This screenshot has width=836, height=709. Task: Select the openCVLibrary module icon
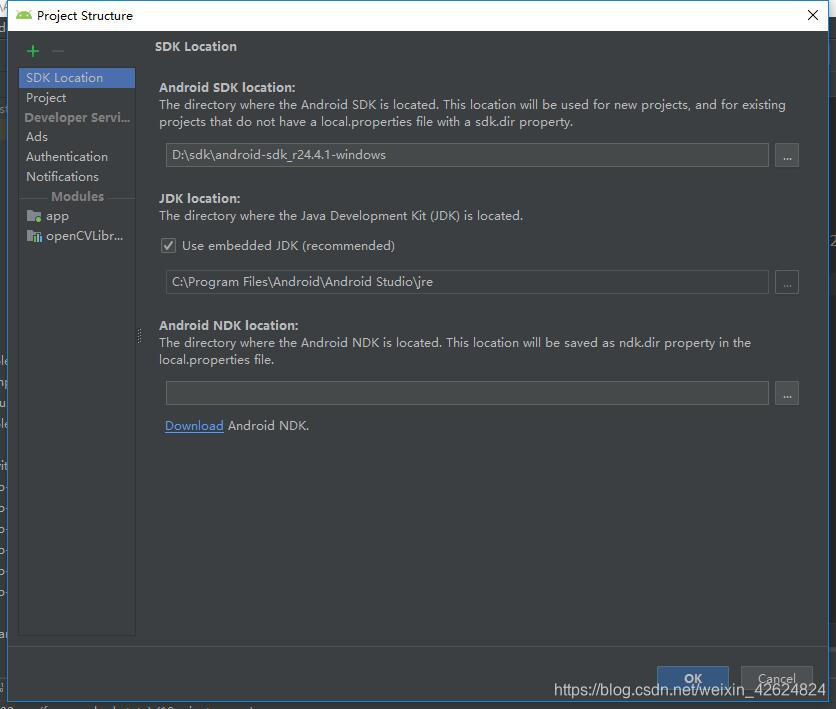tap(34, 236)
